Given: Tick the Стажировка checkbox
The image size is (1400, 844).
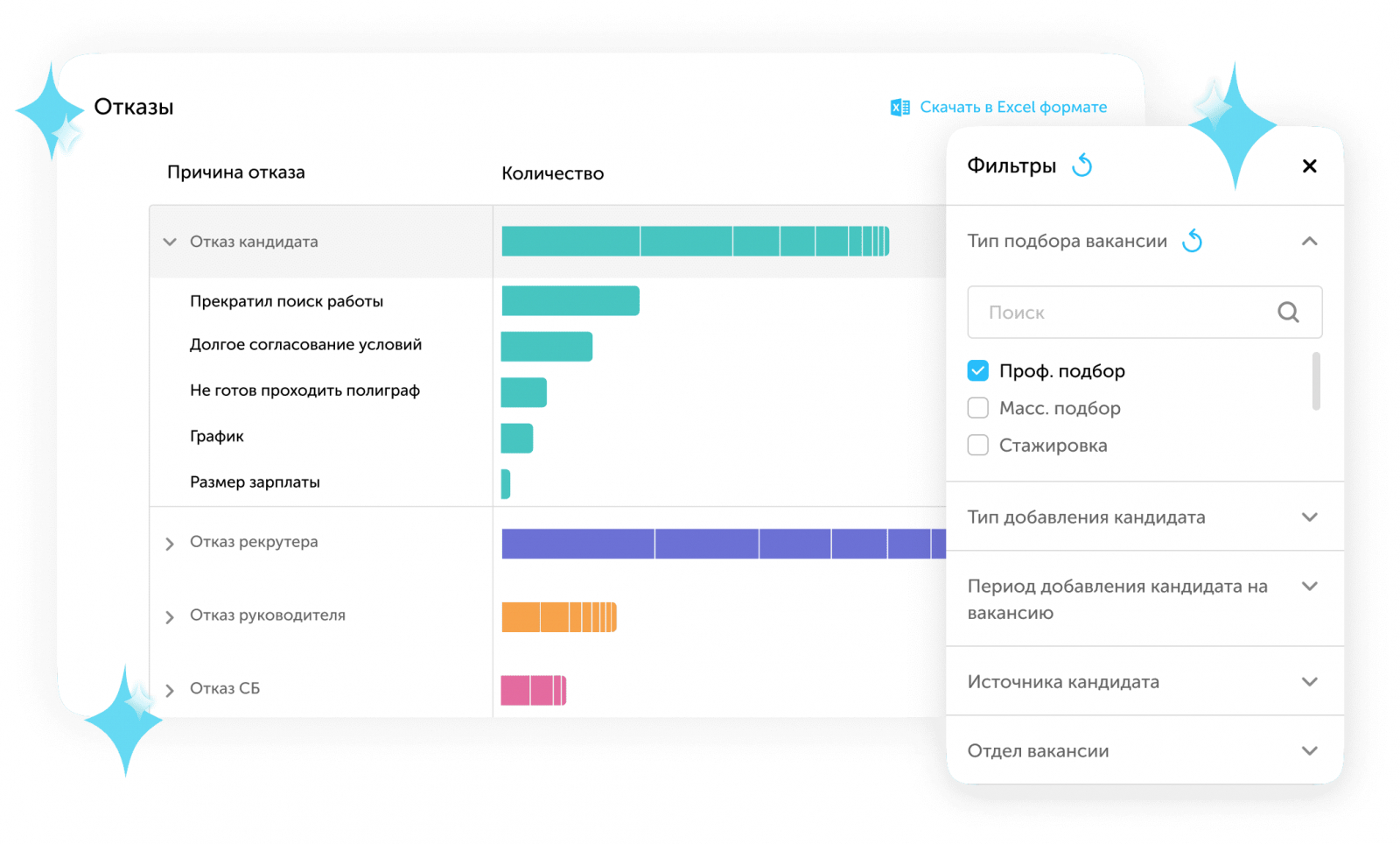Looking at the screenshot, I should coord(978,446).
